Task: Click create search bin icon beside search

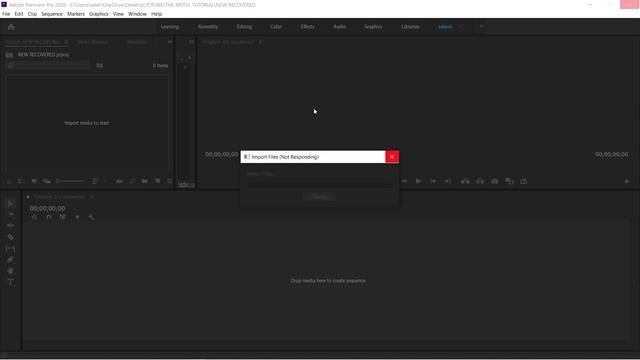Action: 100,65
